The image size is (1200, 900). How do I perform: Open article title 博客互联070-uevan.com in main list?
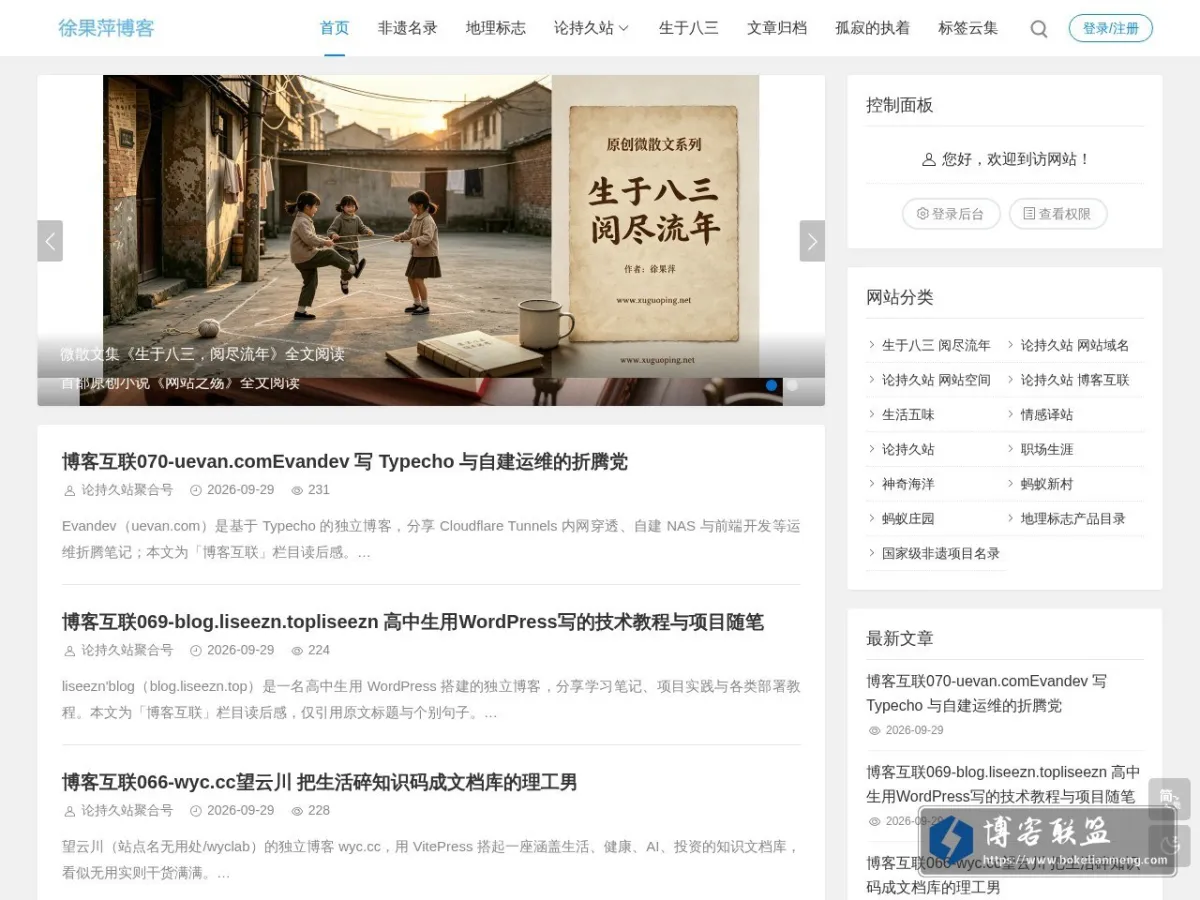click(x=345, y=462)
